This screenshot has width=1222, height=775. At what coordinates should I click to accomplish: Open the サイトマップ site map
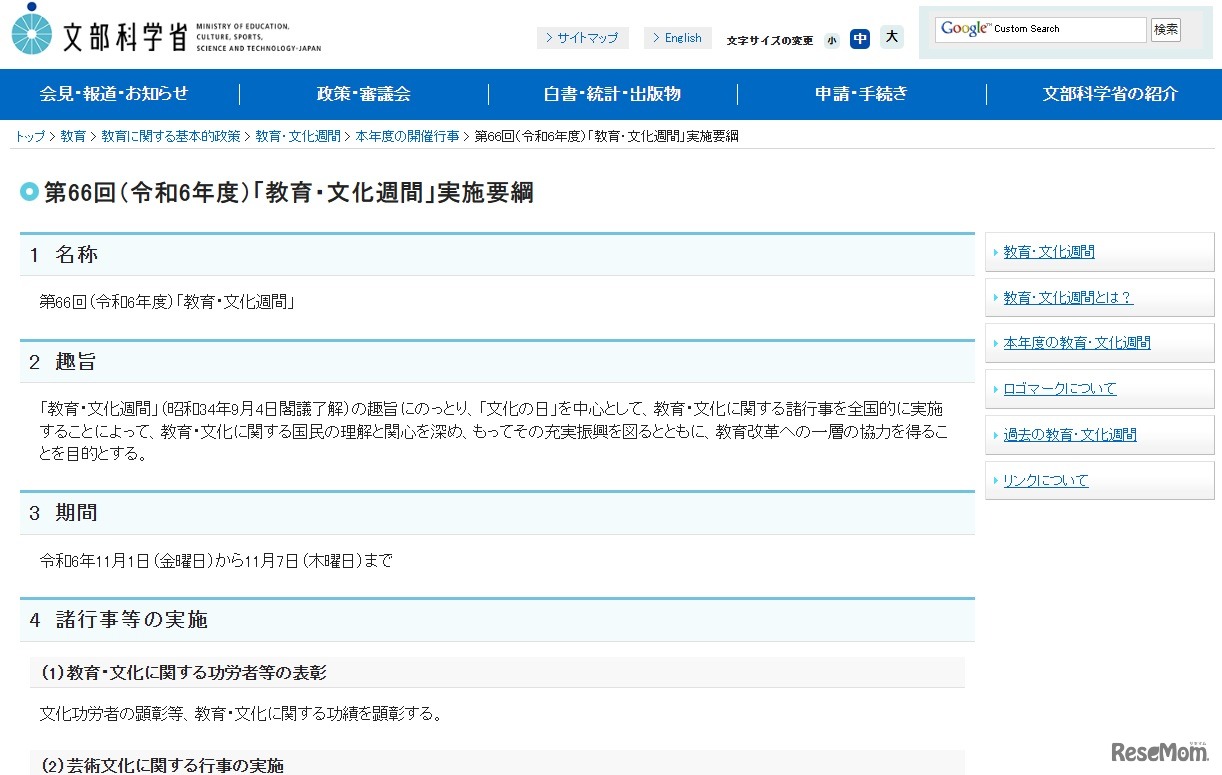583,38
